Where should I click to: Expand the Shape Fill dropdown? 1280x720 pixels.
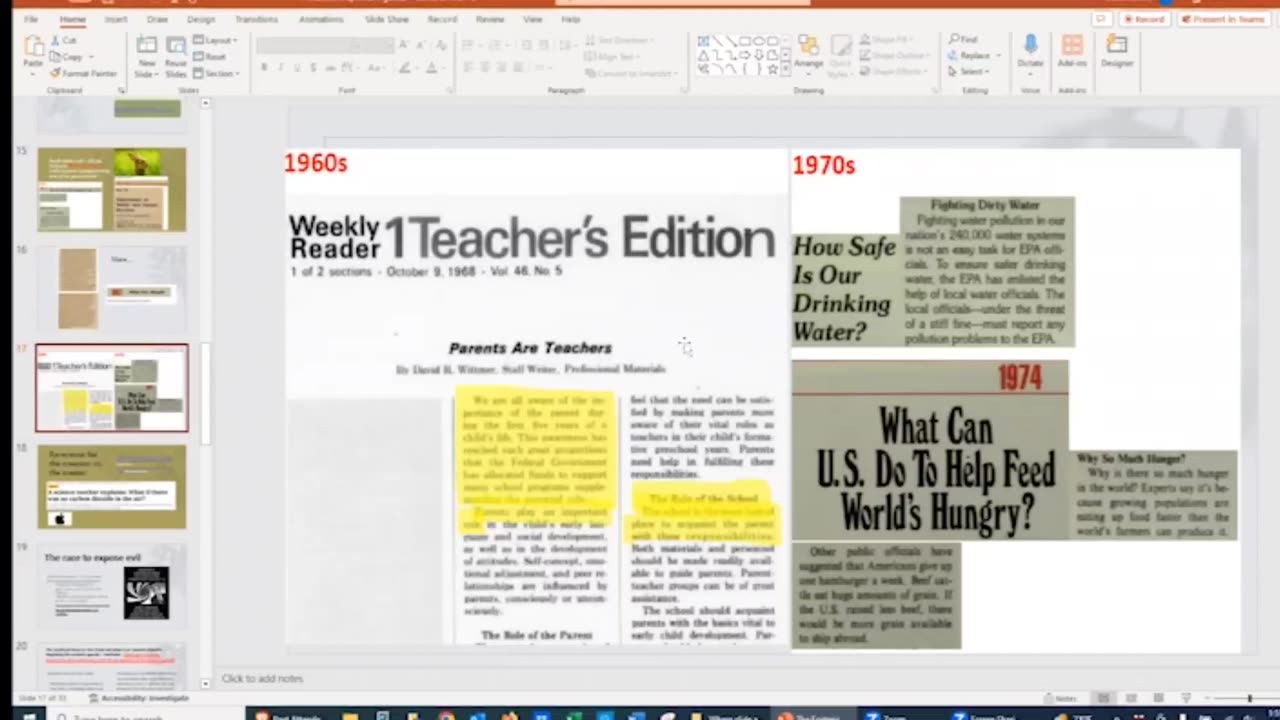[x=889, y=40]
